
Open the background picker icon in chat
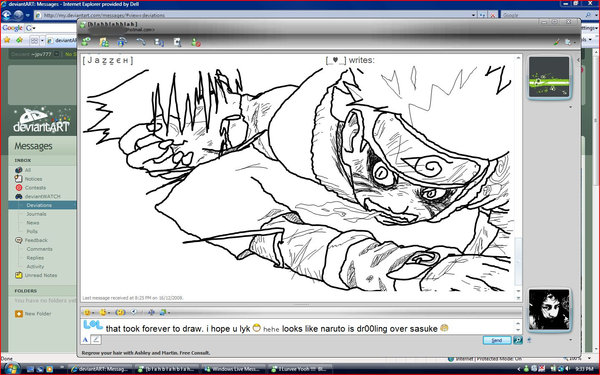pyautogui.click(x=164, y=312)
